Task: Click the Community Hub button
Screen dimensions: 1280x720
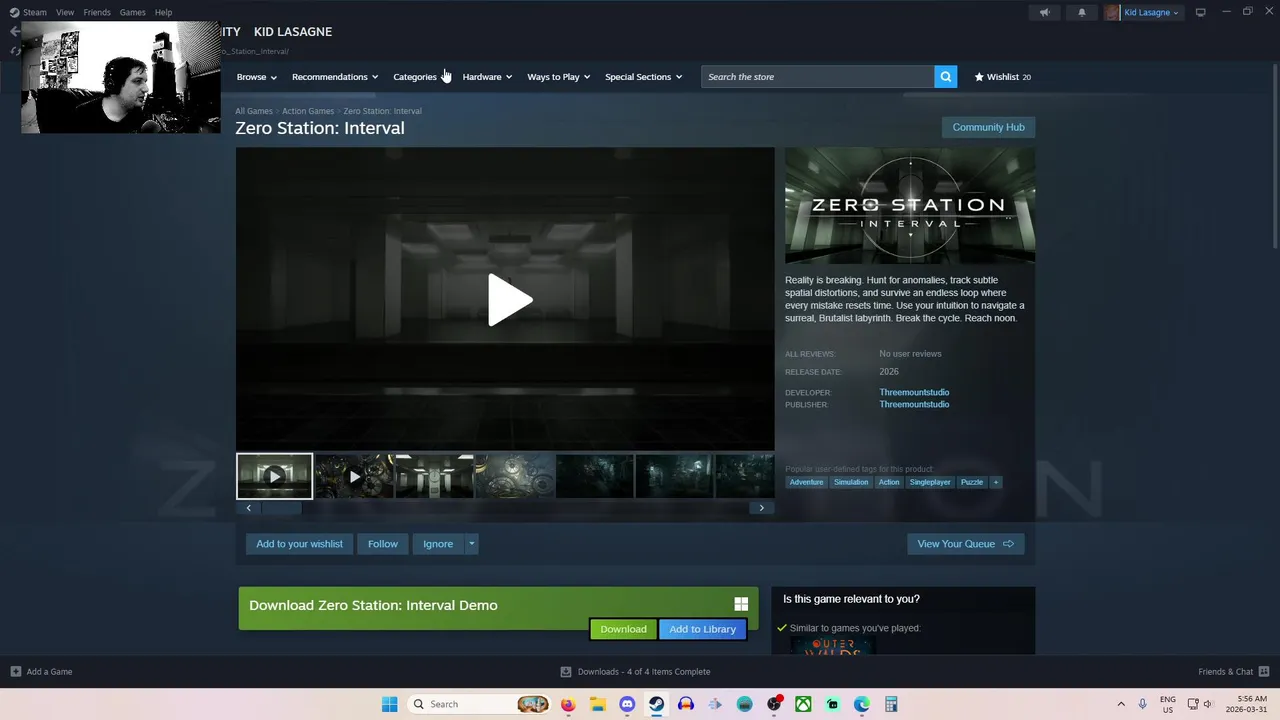Action: (x=988, y=127)
